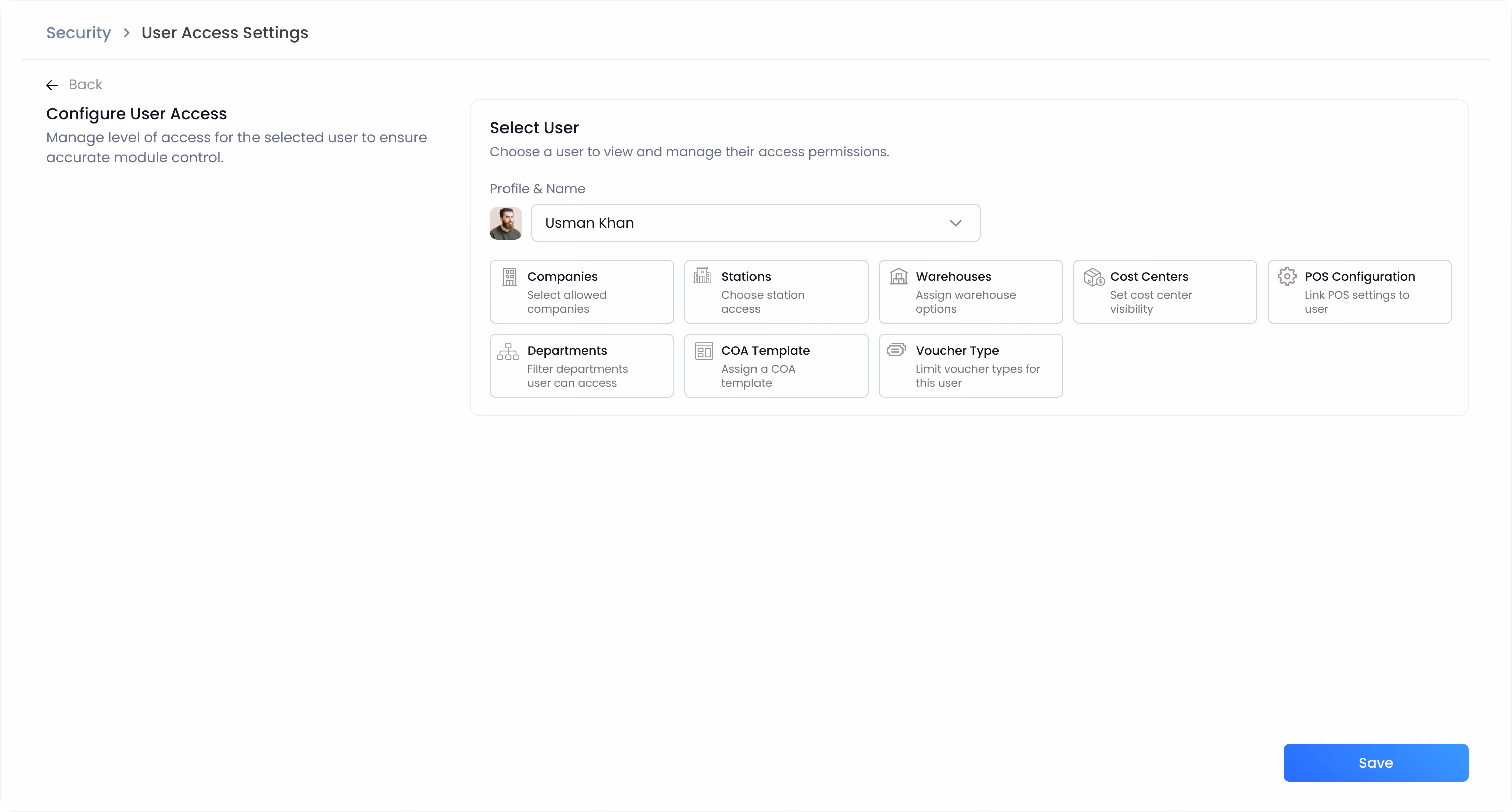Click the 'Select User' heading
The width and height of the screenshot is (1512, 812).
click(x=534, y=127)
